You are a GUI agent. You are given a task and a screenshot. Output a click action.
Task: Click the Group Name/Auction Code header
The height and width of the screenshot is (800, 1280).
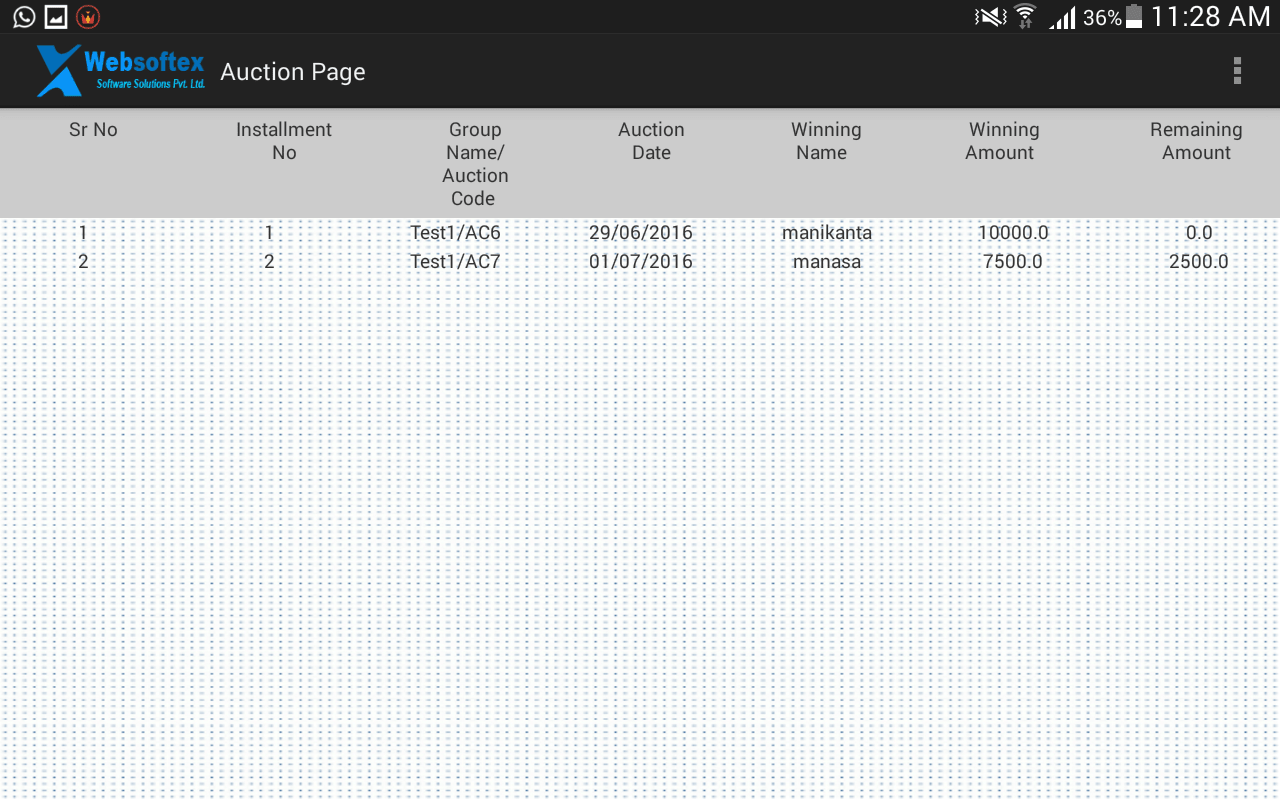pos(475,164)
